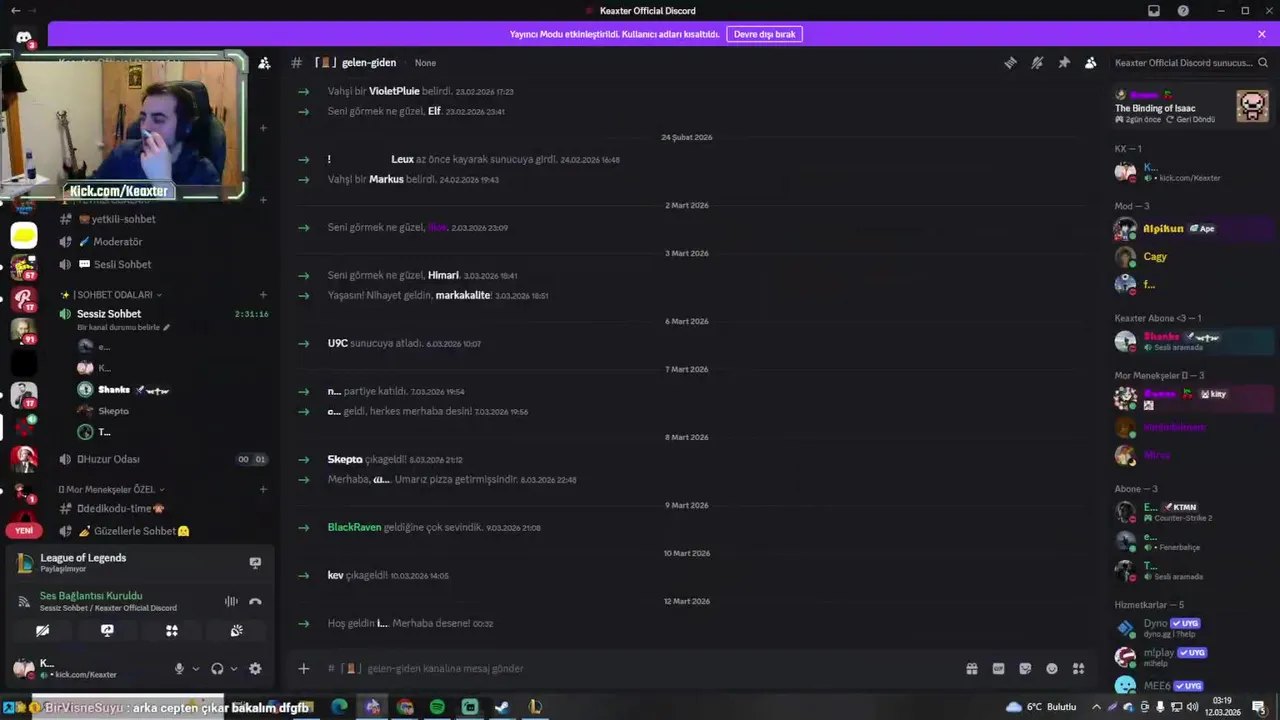Screen dimensions: 1280x720
Task: Deafen with the headphones icon
Action: [217, 669]
